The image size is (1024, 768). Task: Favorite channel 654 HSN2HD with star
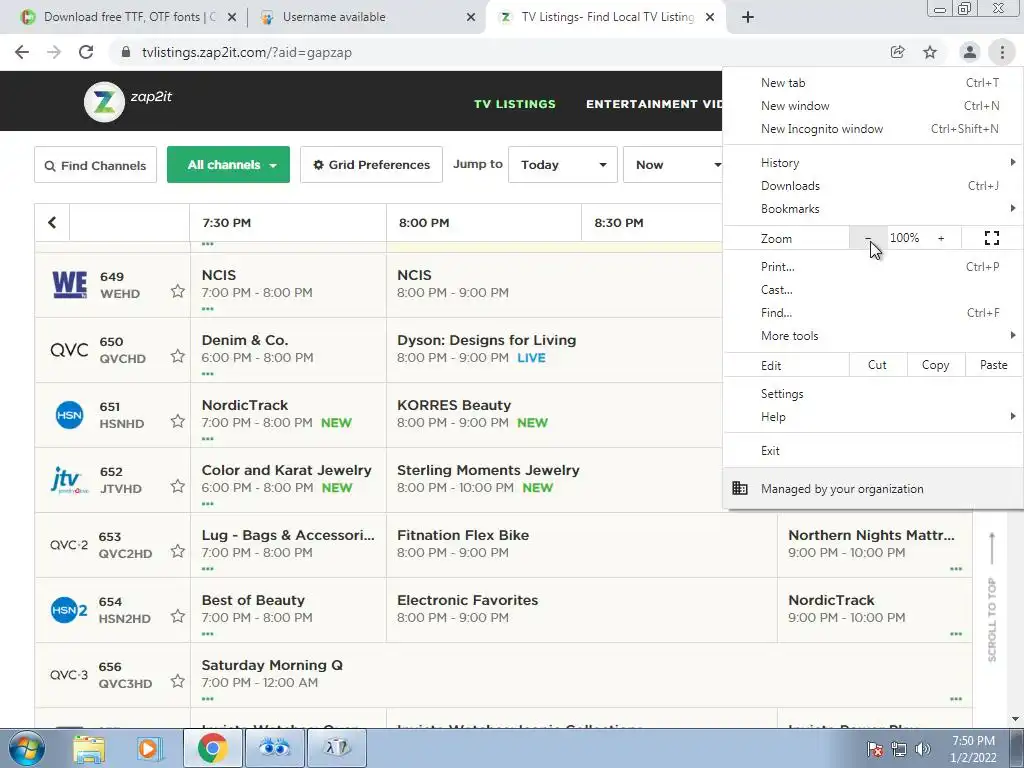tap(178, 616)
